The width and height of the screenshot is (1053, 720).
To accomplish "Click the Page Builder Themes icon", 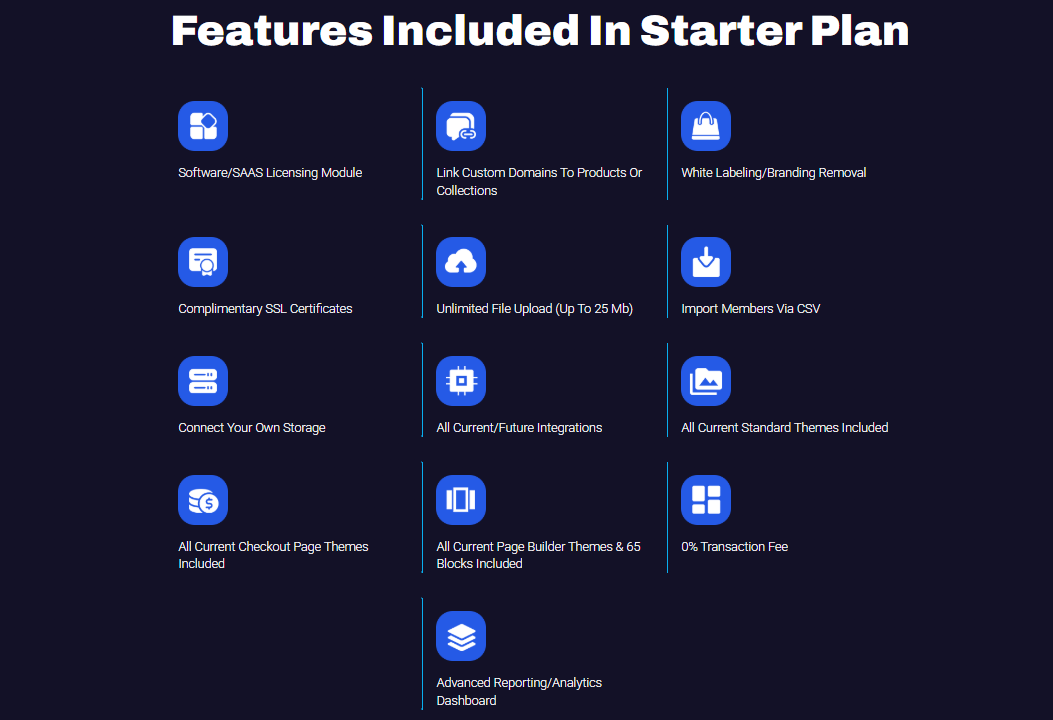I will [461, 500].
